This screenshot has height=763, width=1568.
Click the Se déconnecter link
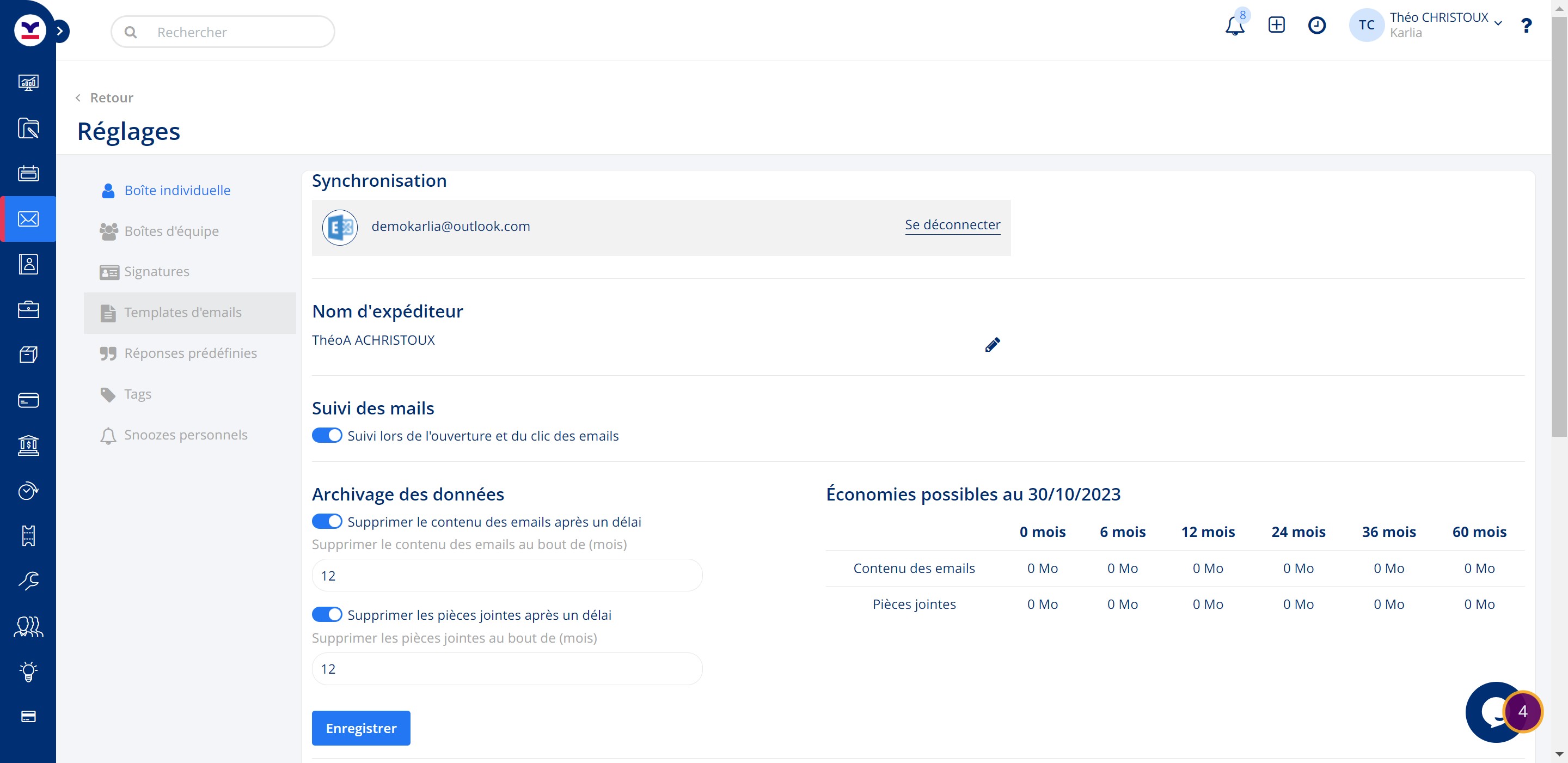tap(952, 225)
